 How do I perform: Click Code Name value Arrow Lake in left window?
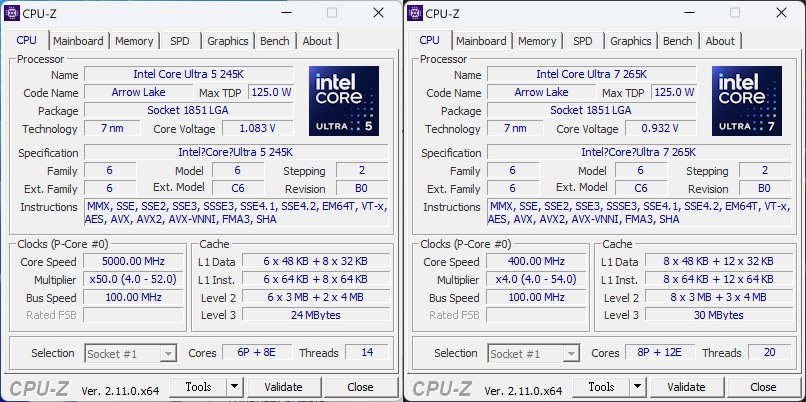pyautogui.click(x=139, y=93)
